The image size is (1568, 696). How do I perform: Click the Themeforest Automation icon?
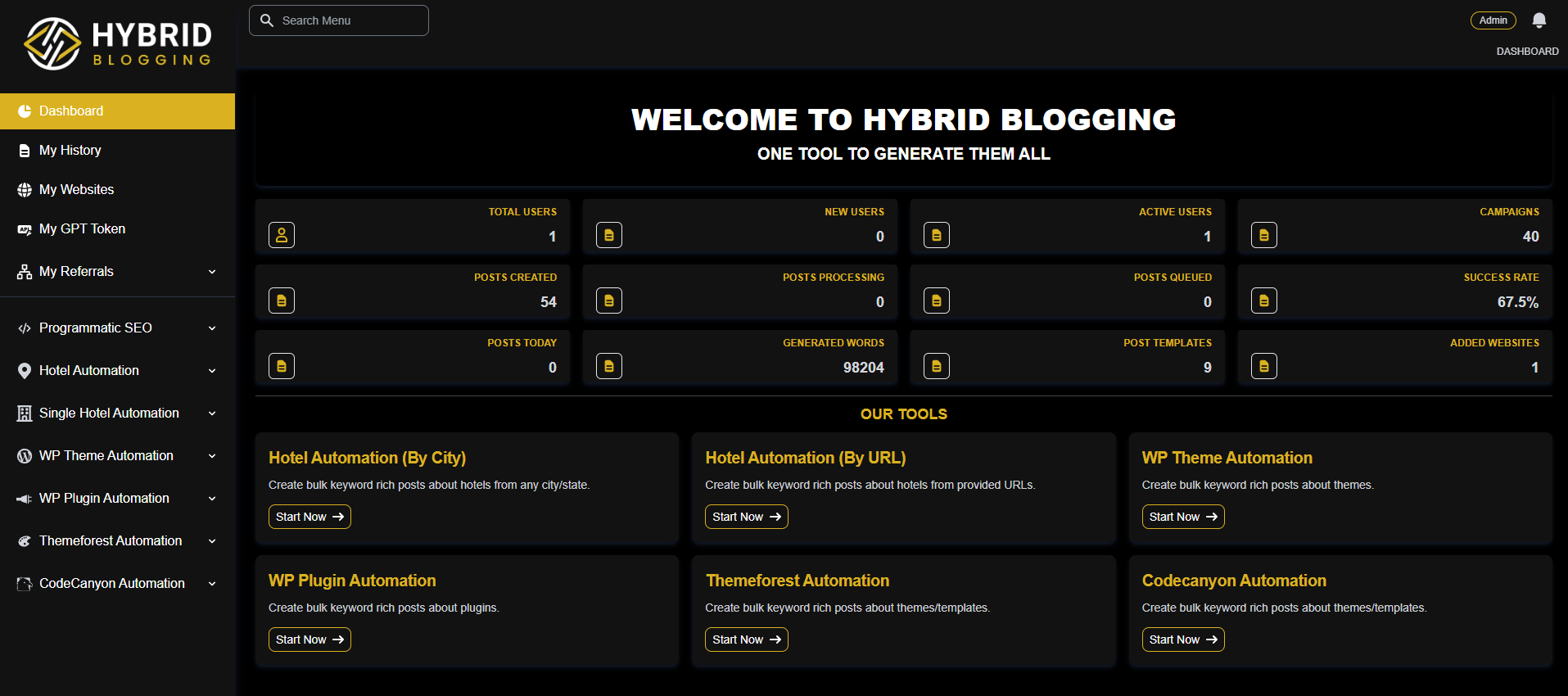coord(25,541)
